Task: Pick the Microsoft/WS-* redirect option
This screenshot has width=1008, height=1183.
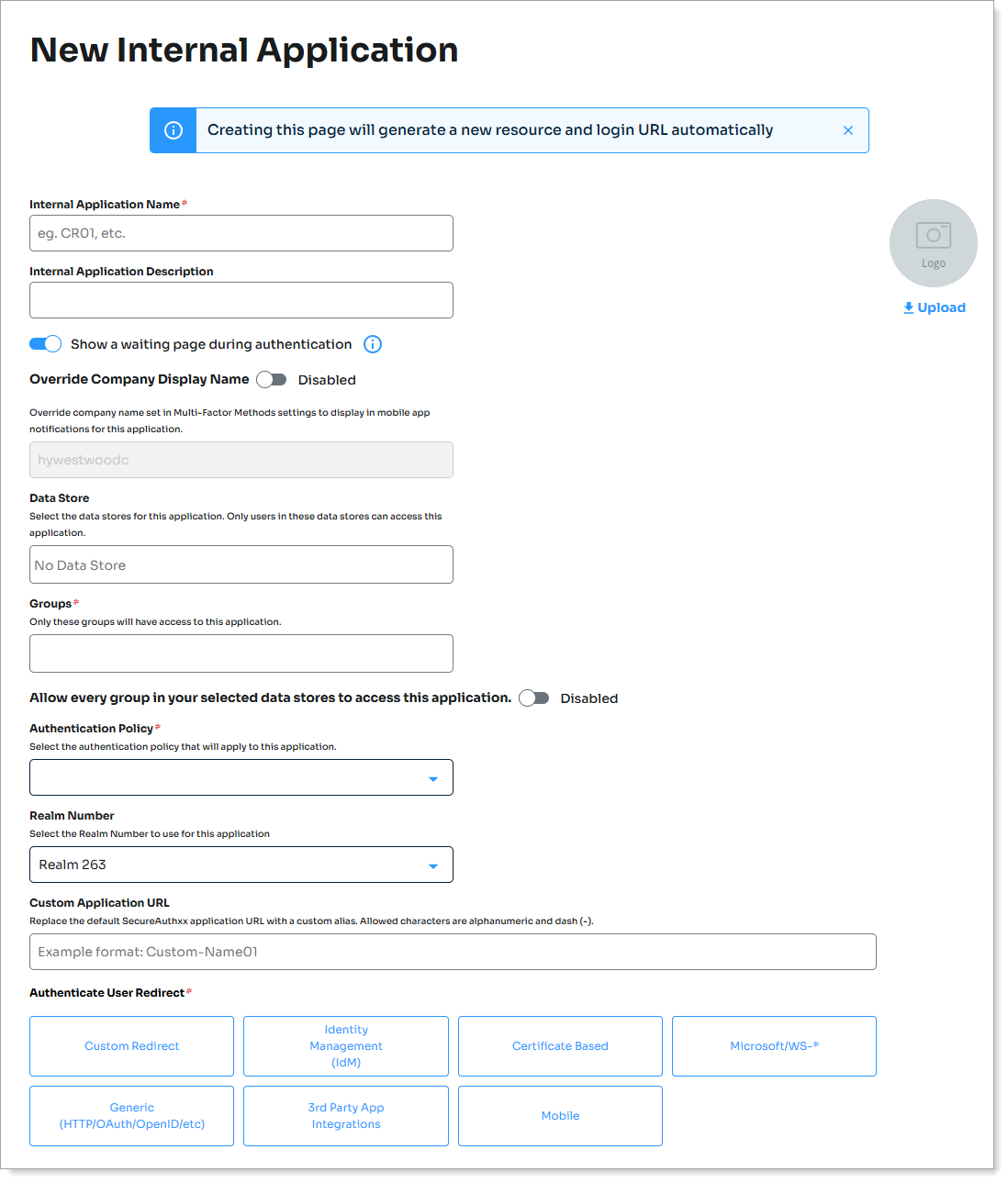Action: [774, 1046]
